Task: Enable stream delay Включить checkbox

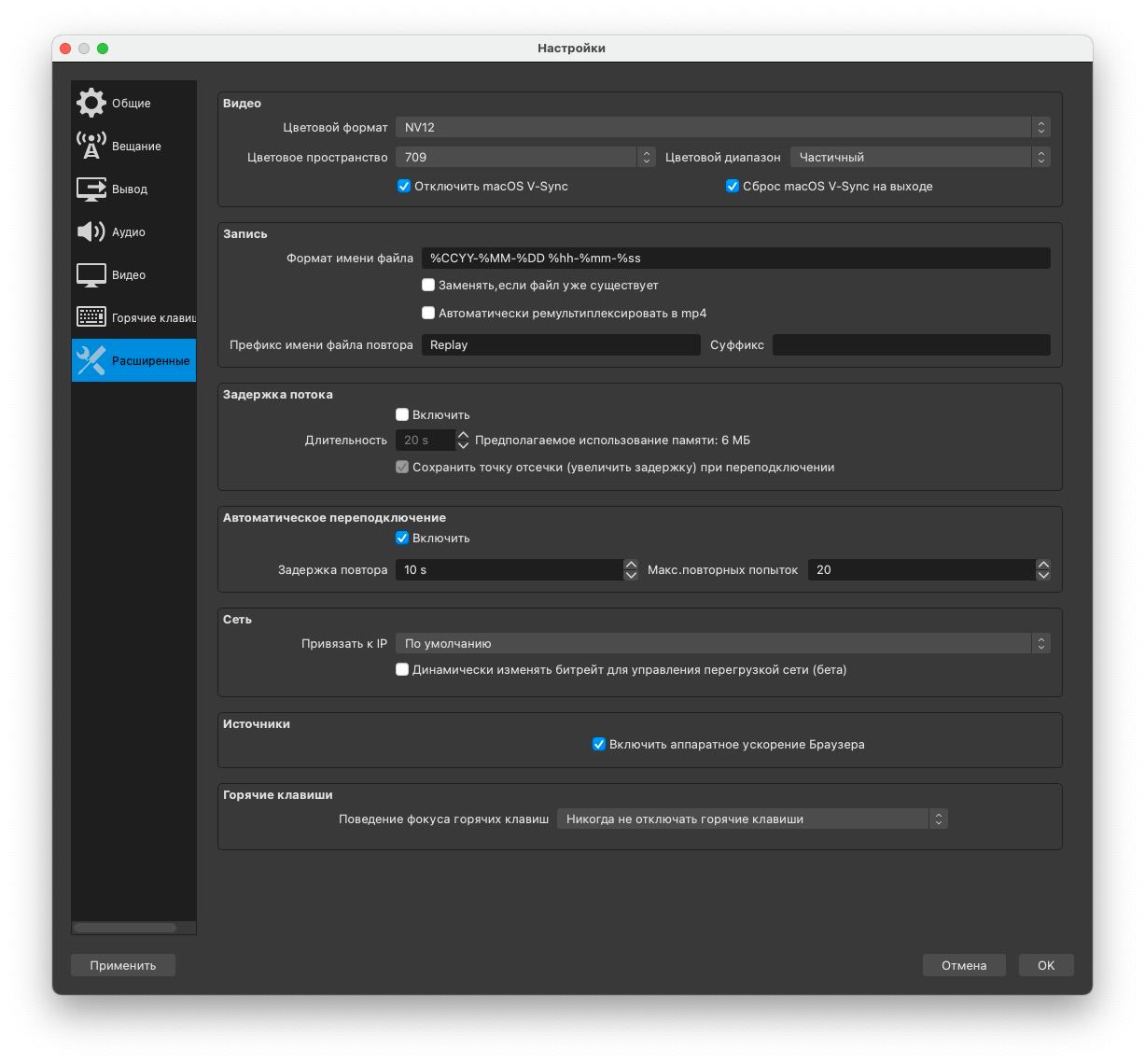Action: pyautogui.click(x=402, y=414)
